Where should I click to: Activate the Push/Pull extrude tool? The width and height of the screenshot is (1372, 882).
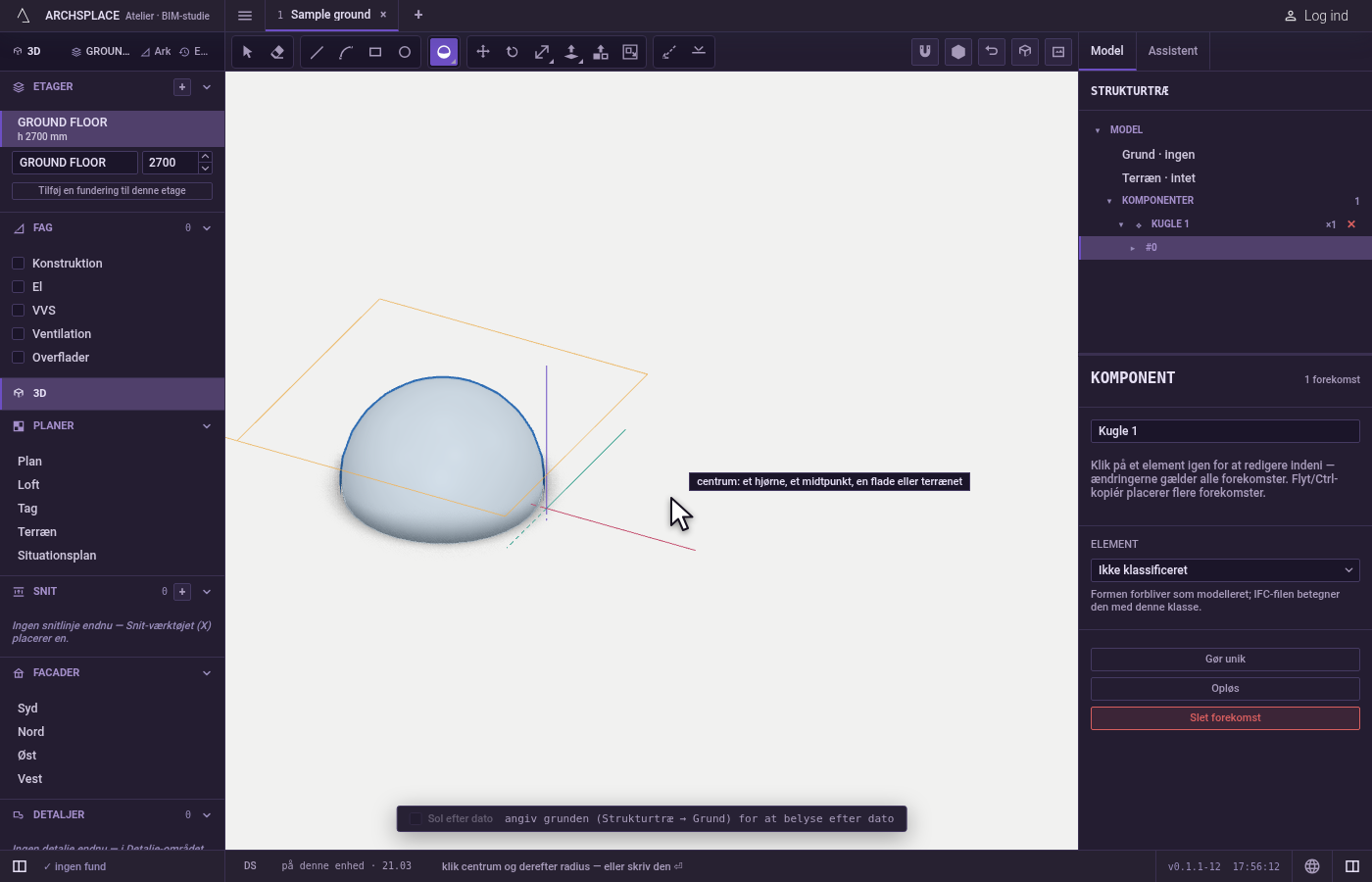571,52
